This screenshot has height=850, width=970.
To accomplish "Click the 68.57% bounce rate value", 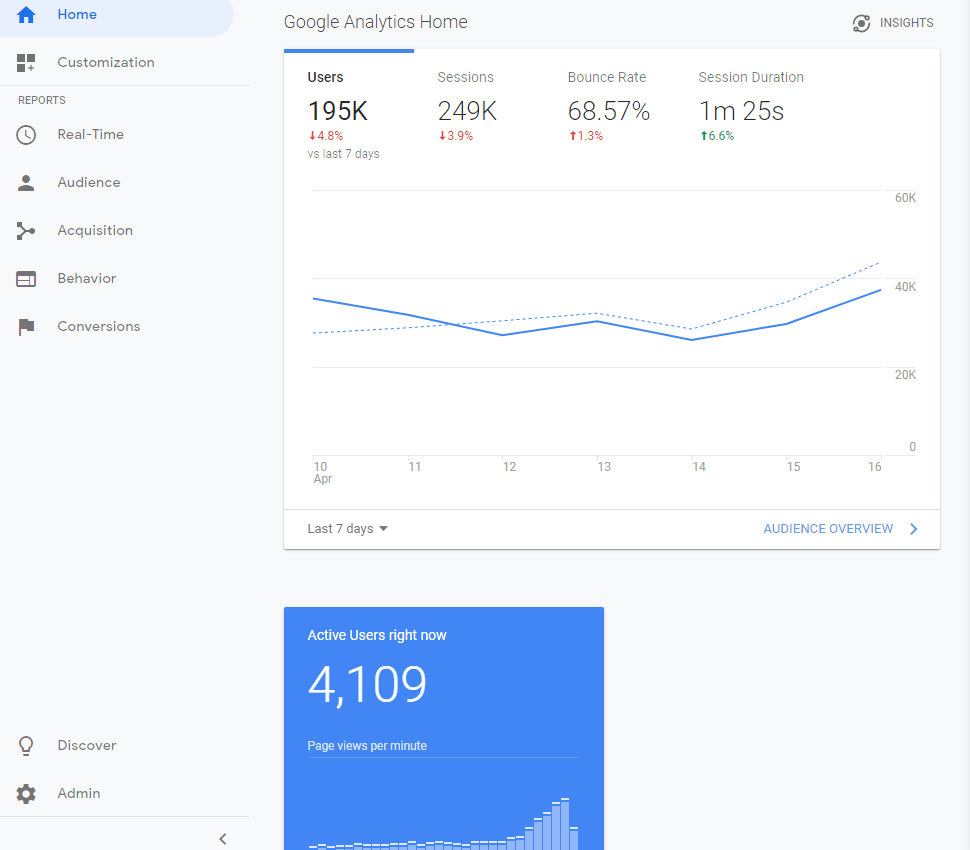I will (x=609, y=111).
